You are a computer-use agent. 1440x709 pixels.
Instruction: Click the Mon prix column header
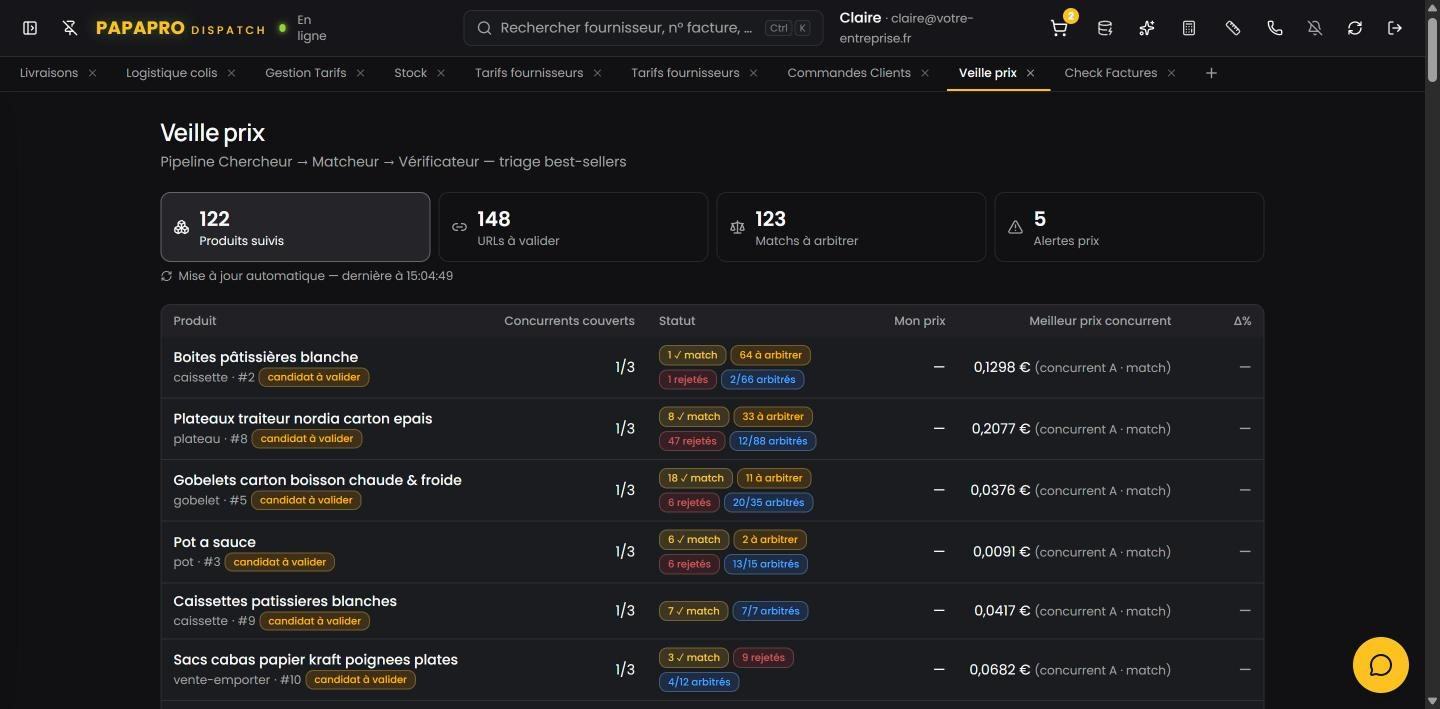point(919,321)
